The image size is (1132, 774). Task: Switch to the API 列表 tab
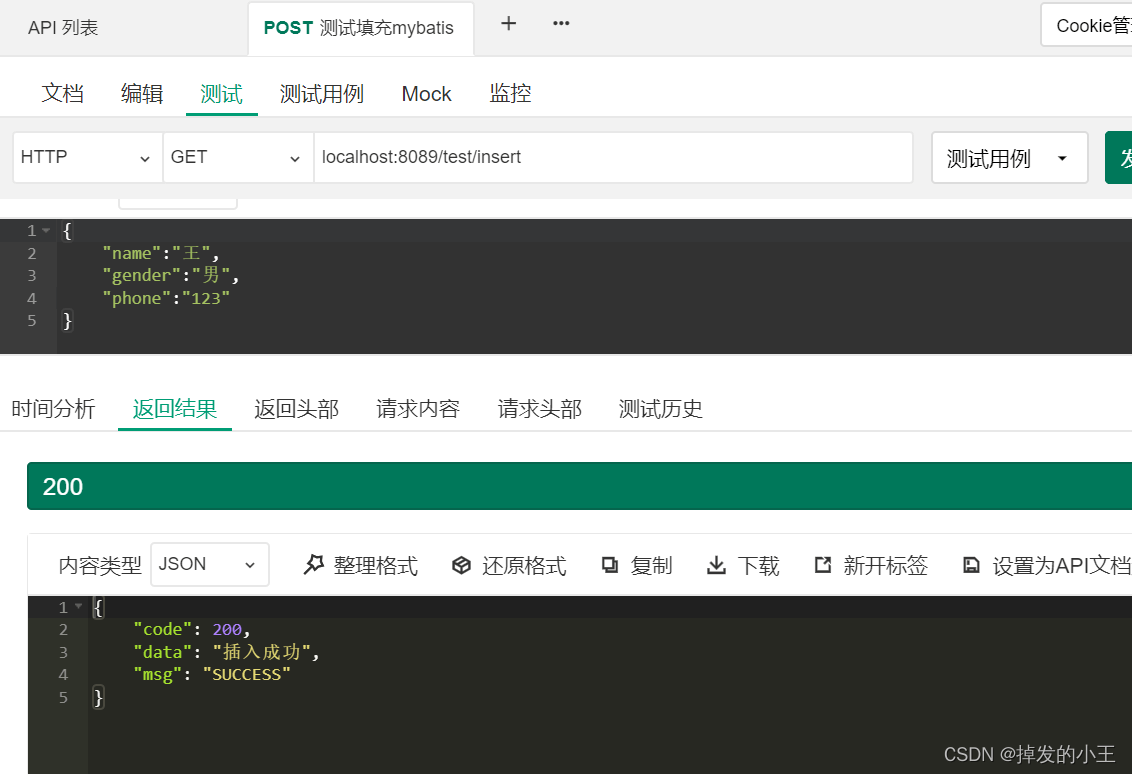tap(63, 28)
